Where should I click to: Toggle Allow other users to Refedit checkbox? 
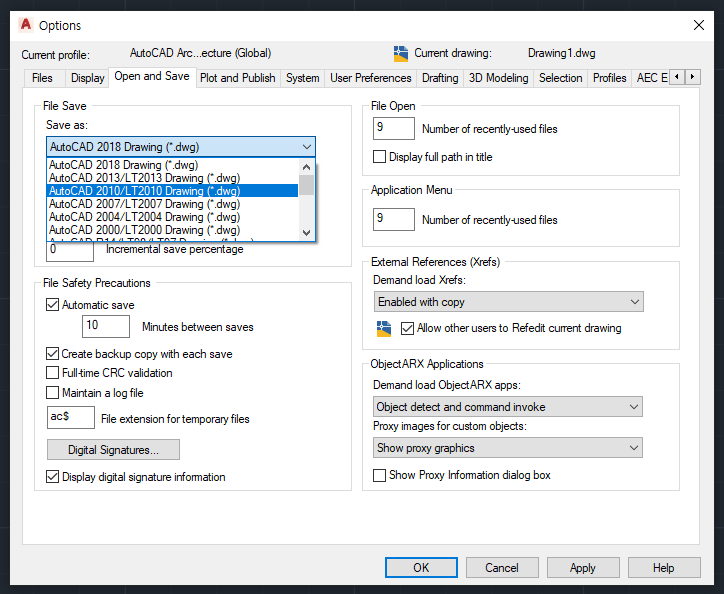coord(407,328)
